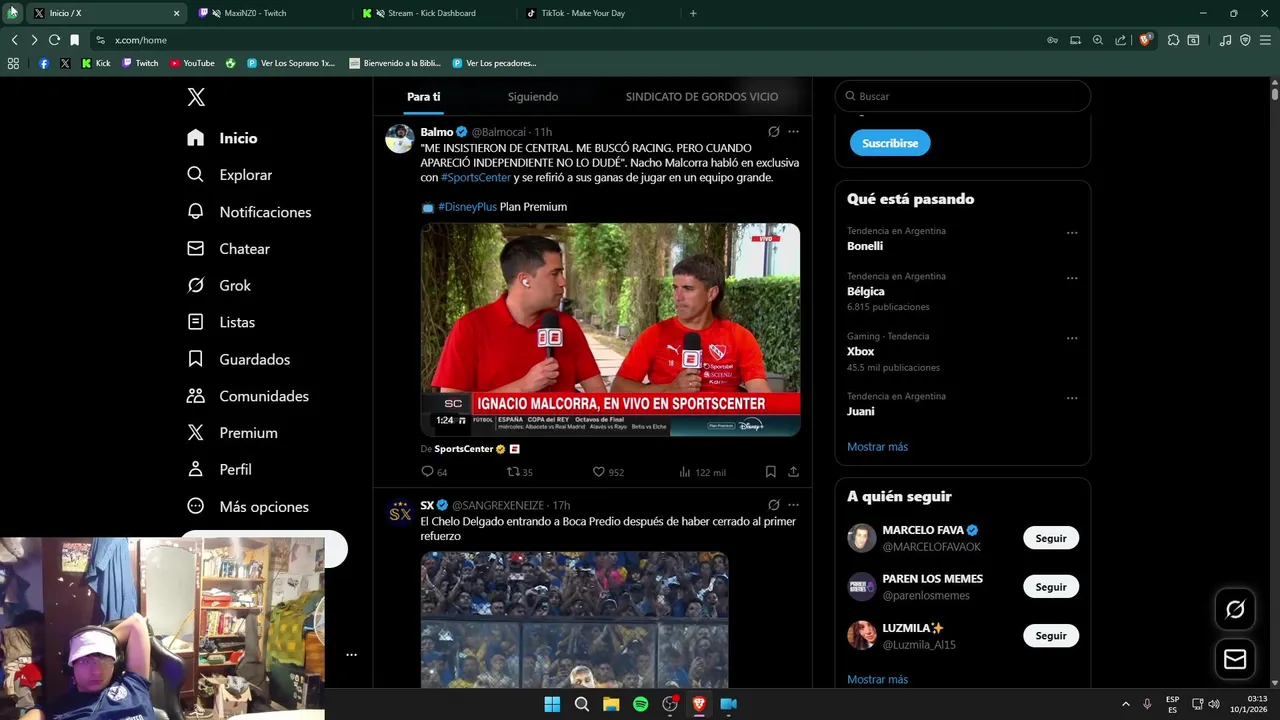This screenshot has width=1280, height=720.
Task: Bookmark Balmo's post
Action: click(x=770, y=472)
